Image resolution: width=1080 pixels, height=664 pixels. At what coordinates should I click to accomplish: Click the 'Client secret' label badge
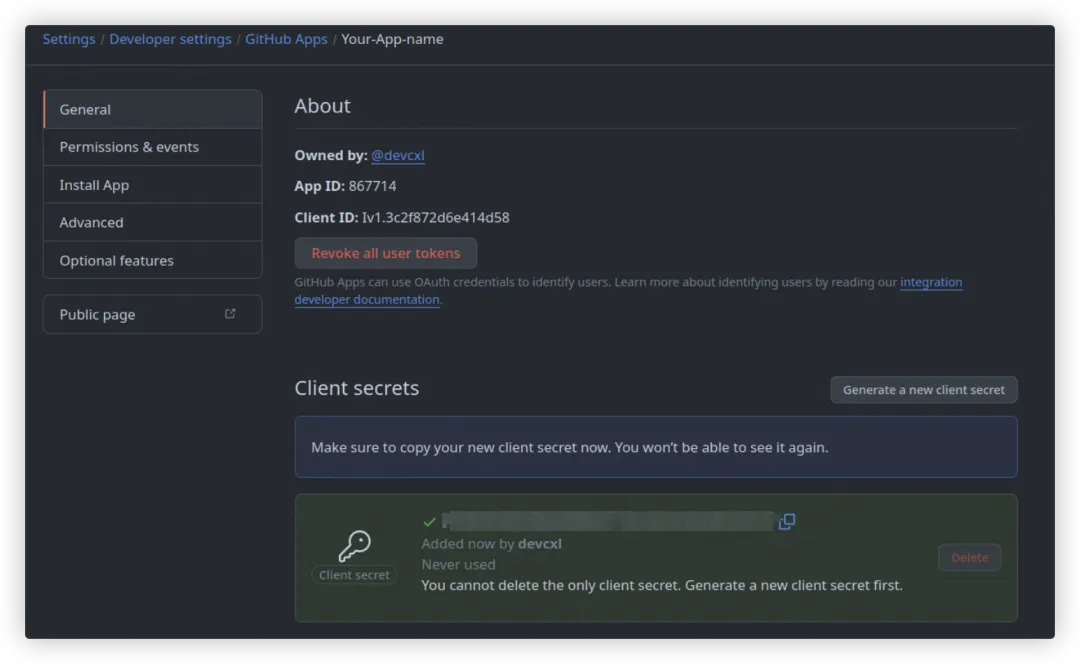354,574
